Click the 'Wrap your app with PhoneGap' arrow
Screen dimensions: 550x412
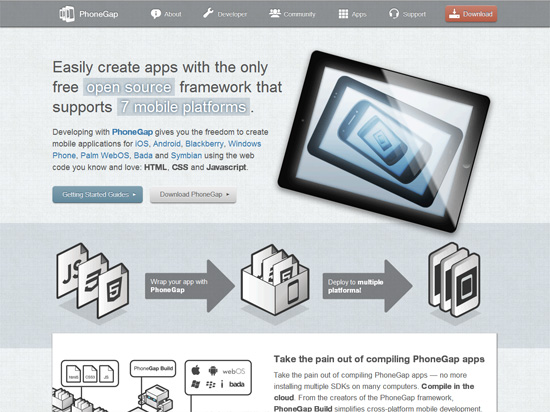190,286
